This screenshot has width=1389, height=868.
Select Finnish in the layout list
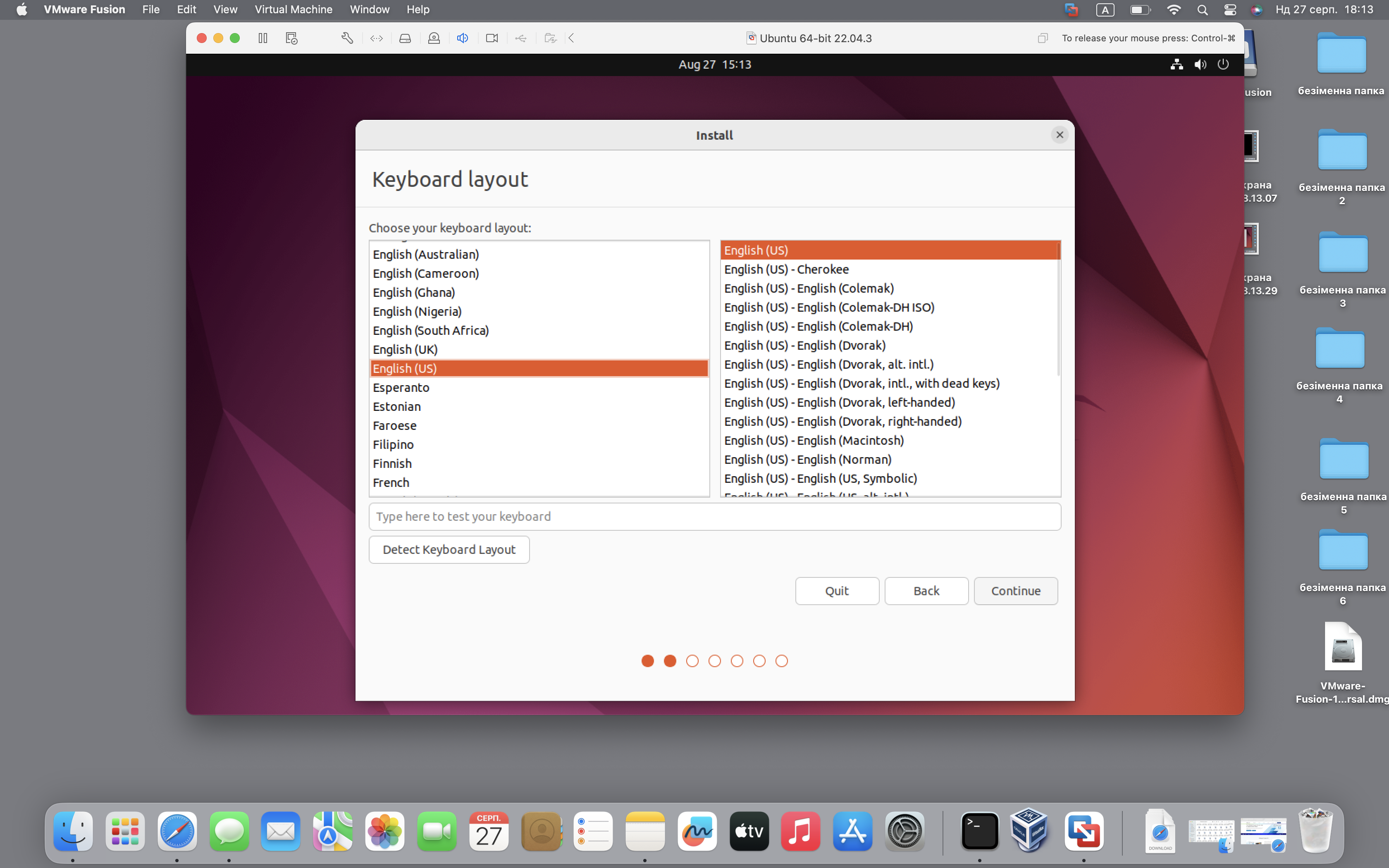coord(539,463)
